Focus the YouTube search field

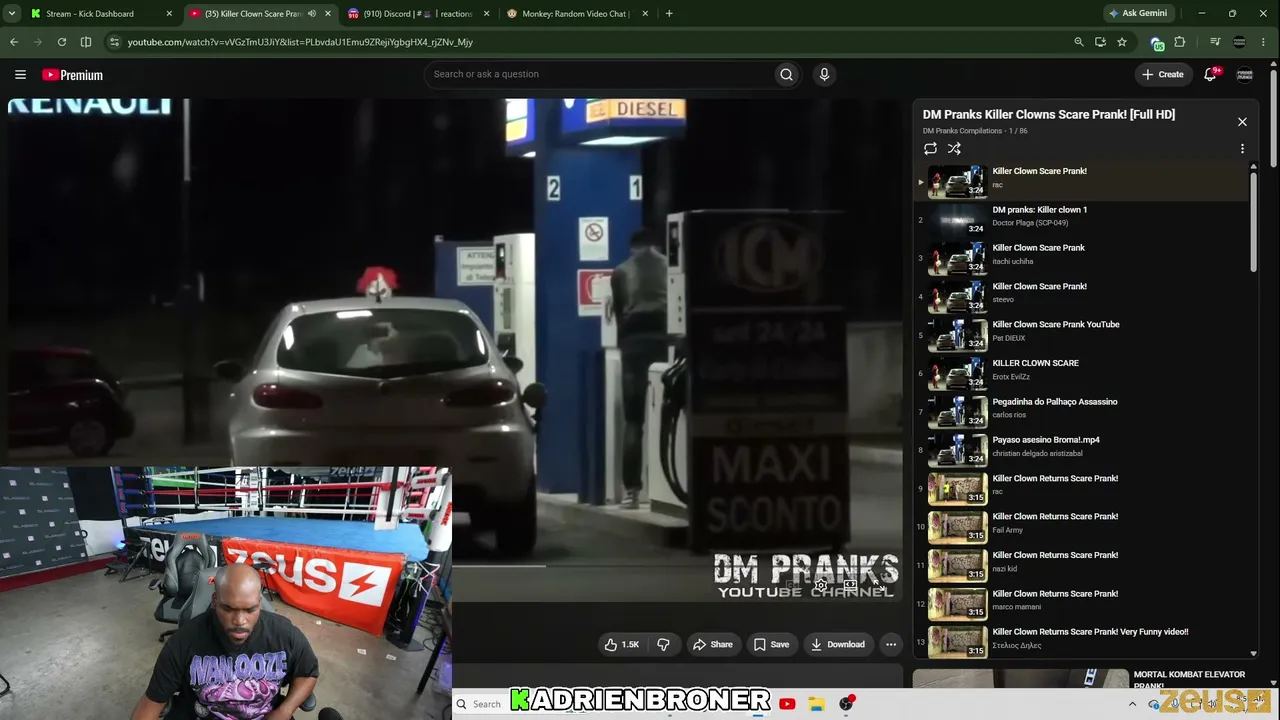(x=599, y=74)
